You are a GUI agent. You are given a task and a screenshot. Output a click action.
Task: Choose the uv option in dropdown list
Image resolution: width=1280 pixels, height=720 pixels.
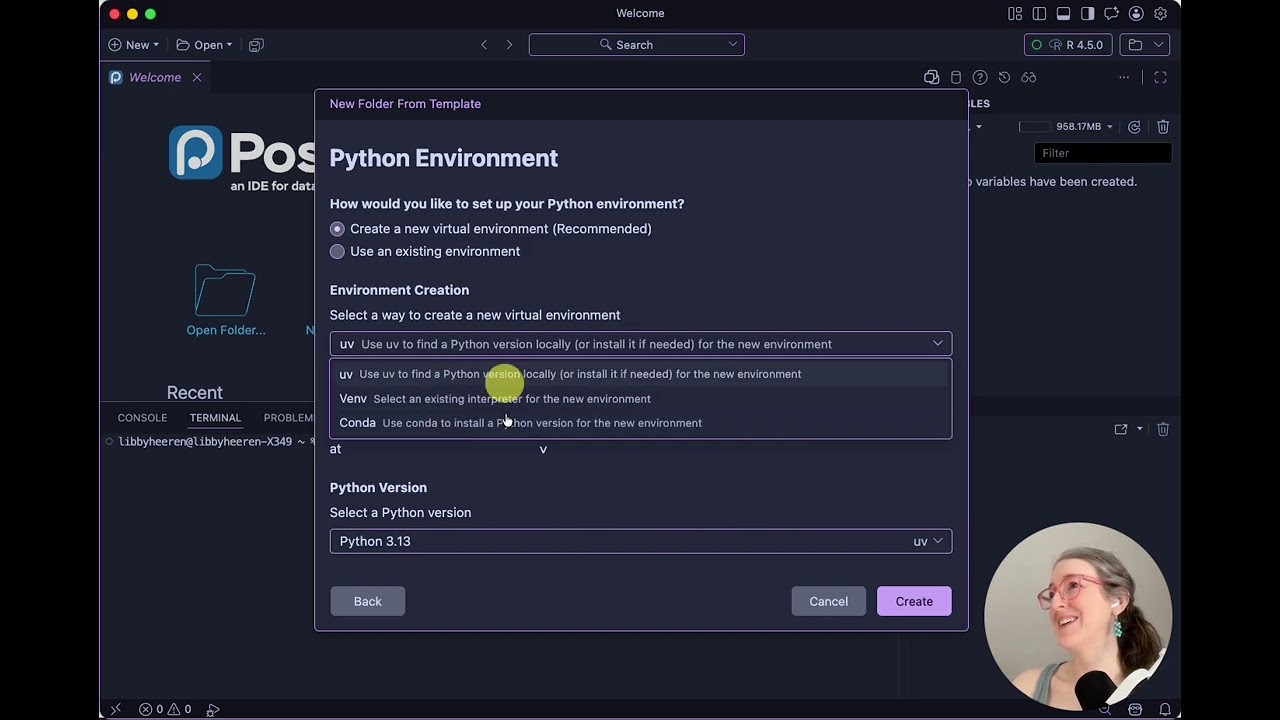point(640,374)
